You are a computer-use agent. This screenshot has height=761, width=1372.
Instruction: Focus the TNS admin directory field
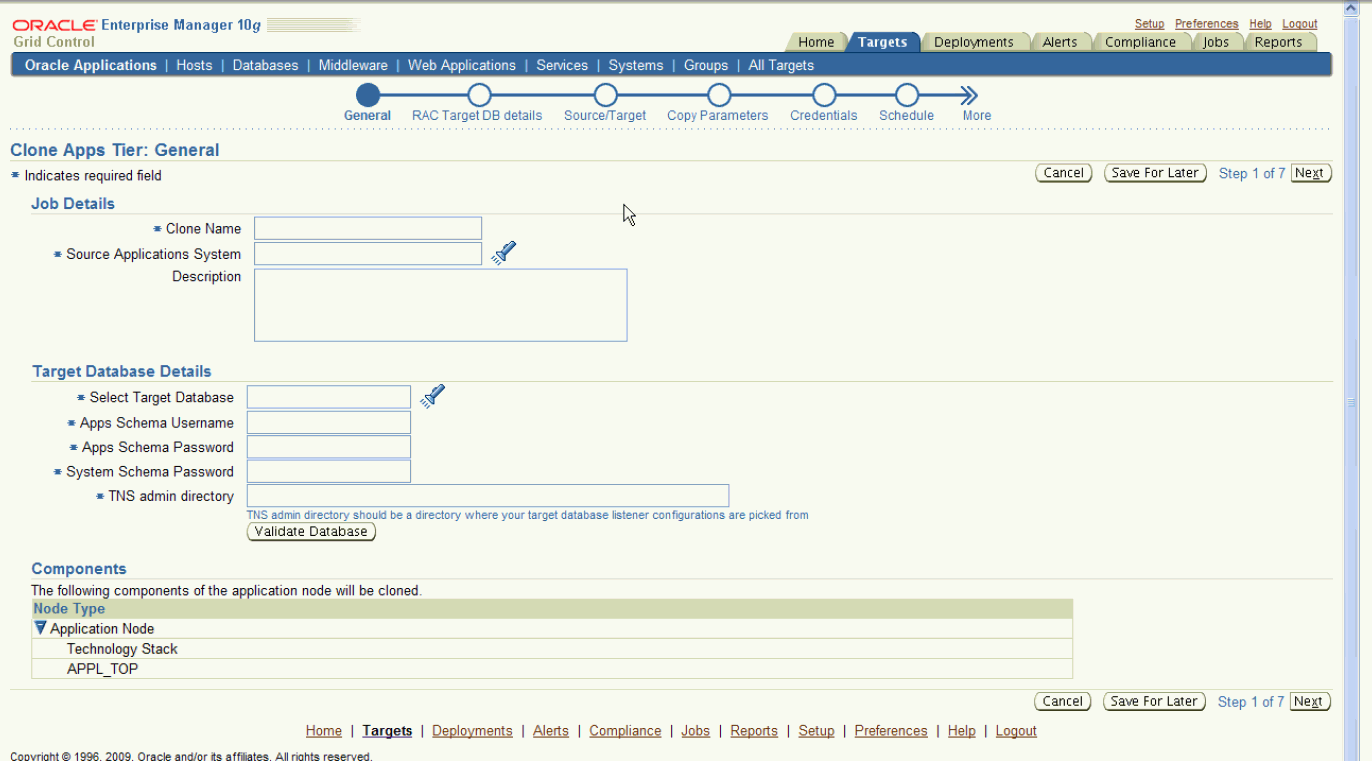click(x=488, y=496)
